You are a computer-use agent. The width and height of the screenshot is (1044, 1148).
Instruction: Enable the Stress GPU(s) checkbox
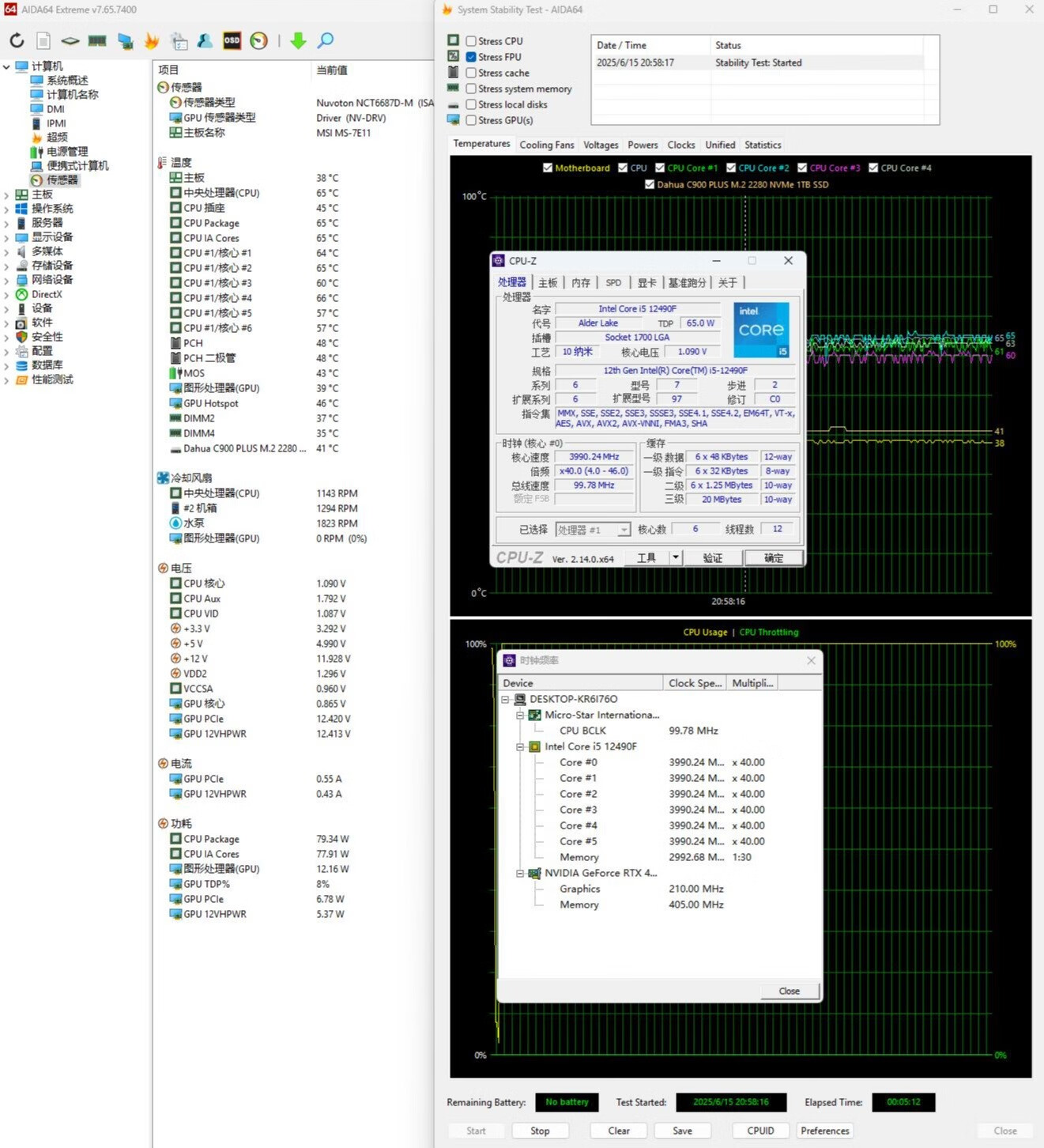[x=471, y=120]
